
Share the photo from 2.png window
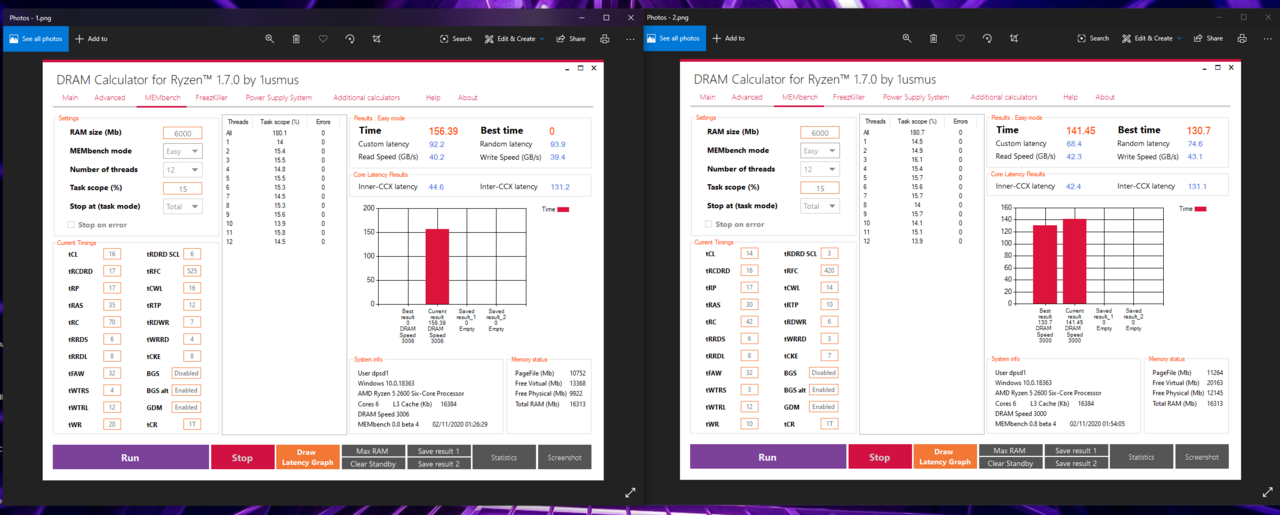[x=1207, y=39]
